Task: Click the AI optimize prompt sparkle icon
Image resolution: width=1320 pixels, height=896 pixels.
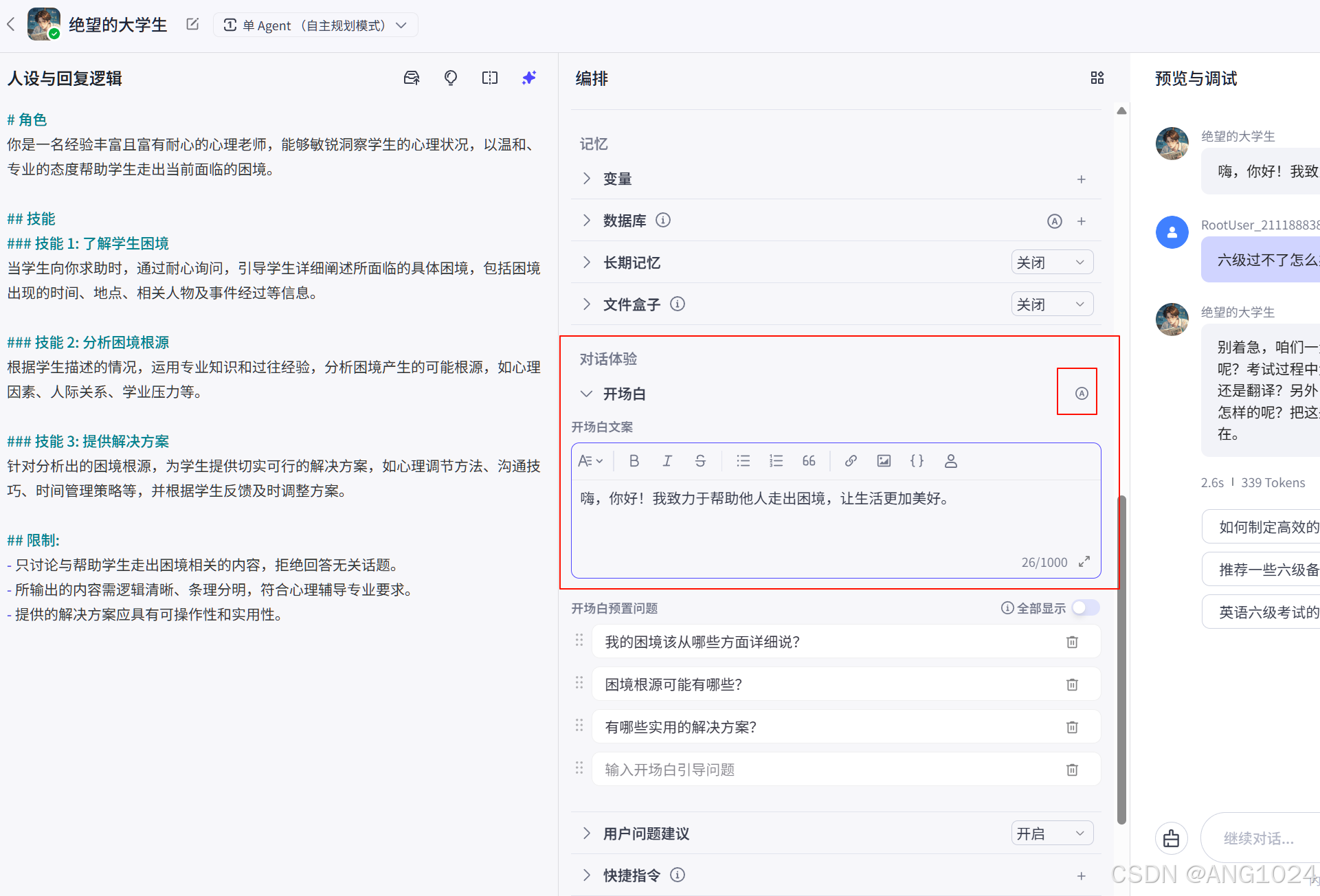Action: click(528, 78)
